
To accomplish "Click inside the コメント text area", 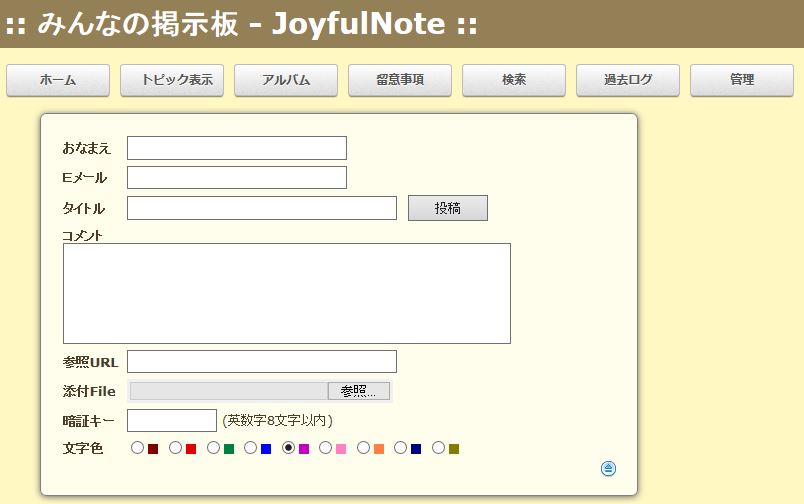I will (x=287, y=293).
